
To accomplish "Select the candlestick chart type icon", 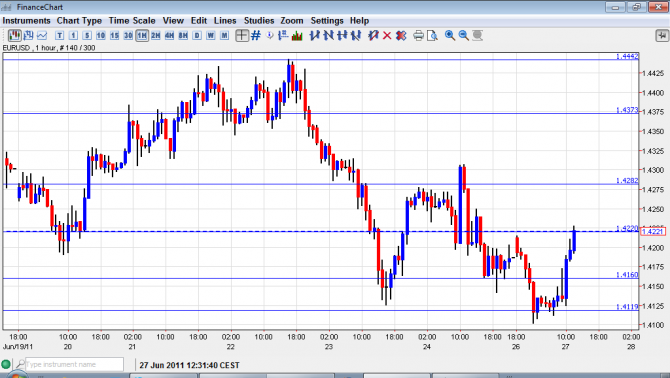I will (x=15, y=35).
